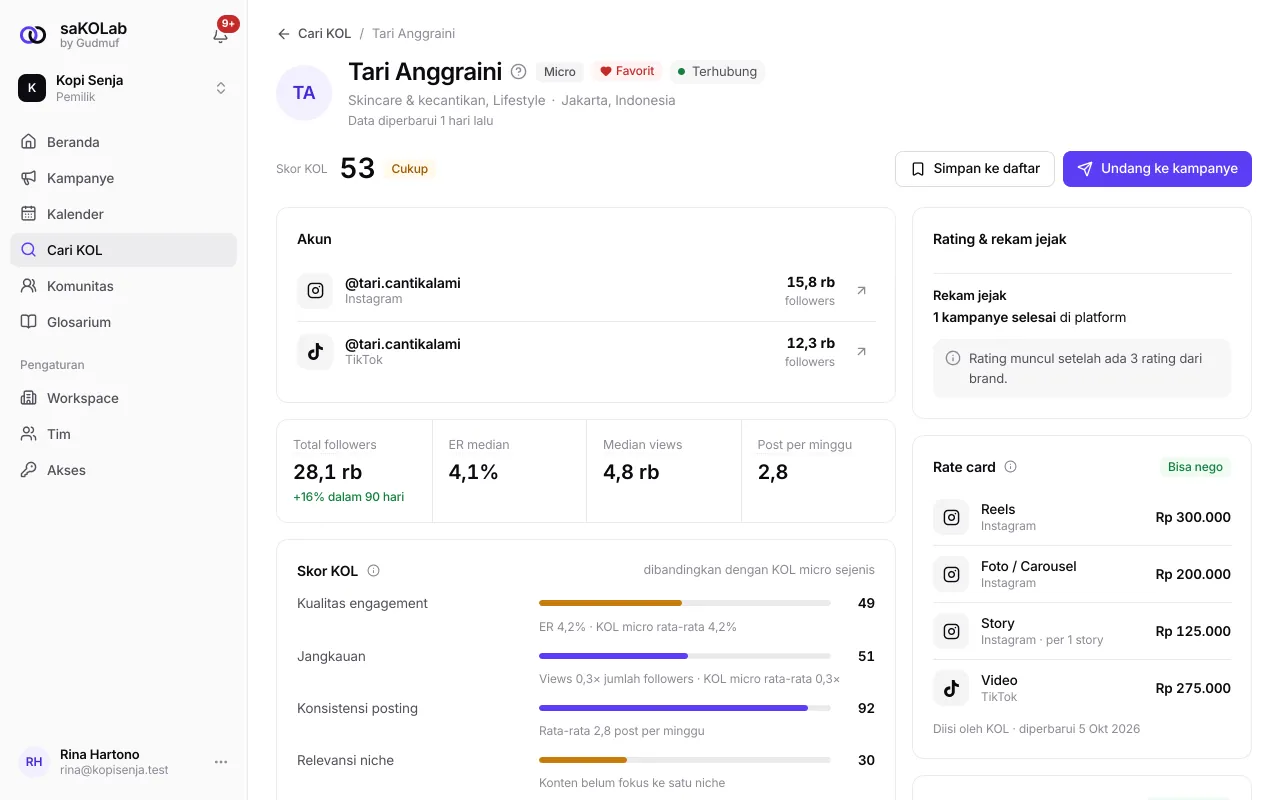Click the RH user avatar
The height and width of the screenshot is (800, 1280).
34,762
